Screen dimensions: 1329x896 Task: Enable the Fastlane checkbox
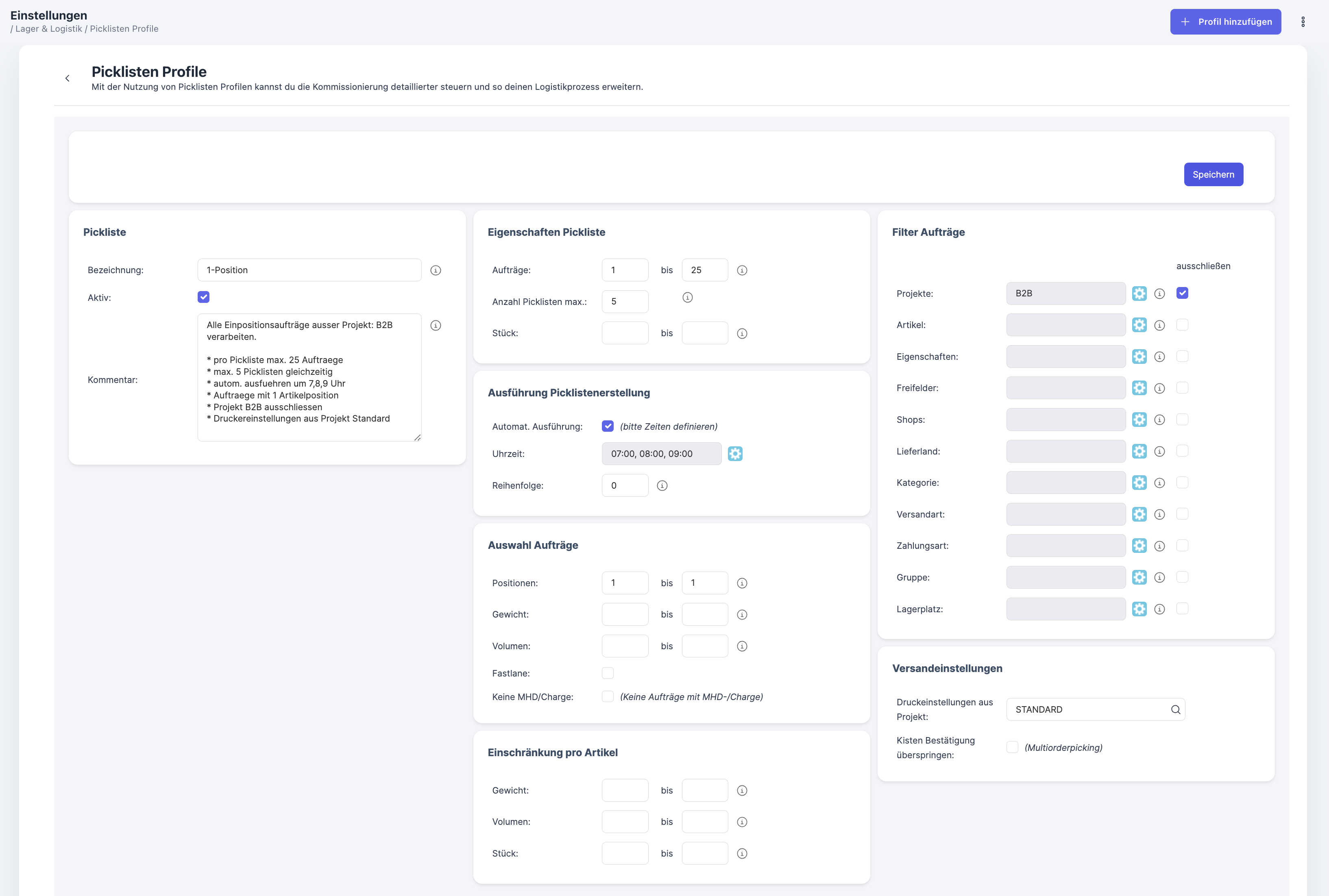(x=608, y=673)
